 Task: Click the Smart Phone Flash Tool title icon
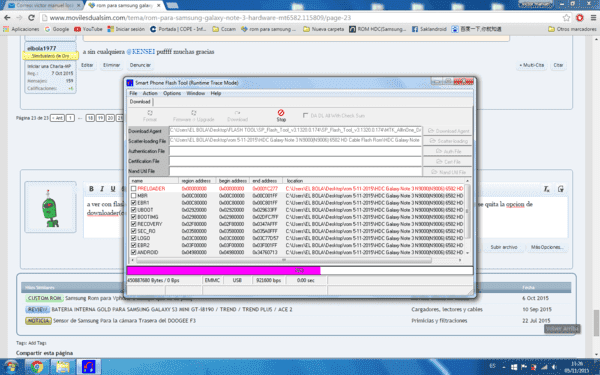click(130, 83)
